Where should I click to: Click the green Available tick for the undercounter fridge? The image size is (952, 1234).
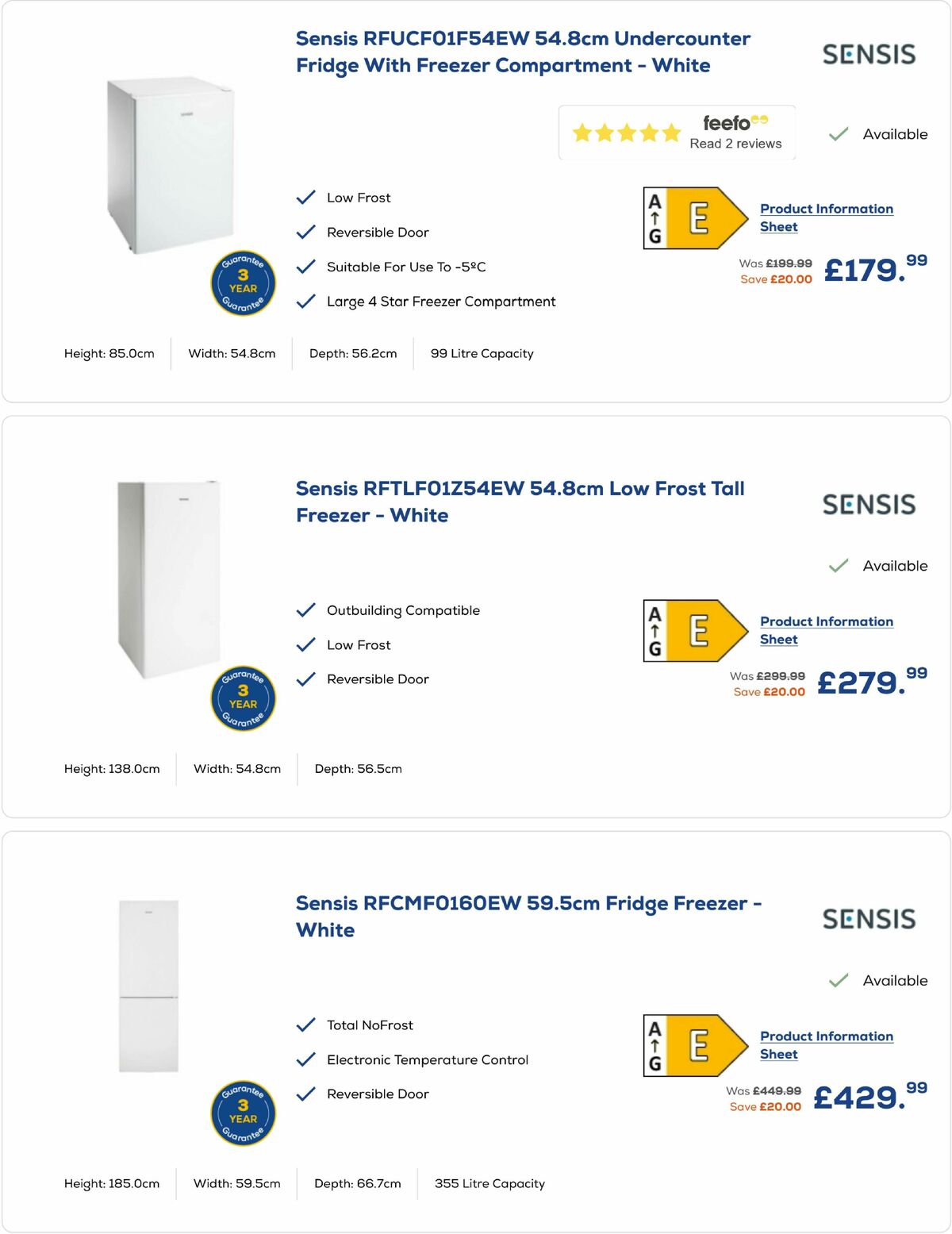[839, 134]
